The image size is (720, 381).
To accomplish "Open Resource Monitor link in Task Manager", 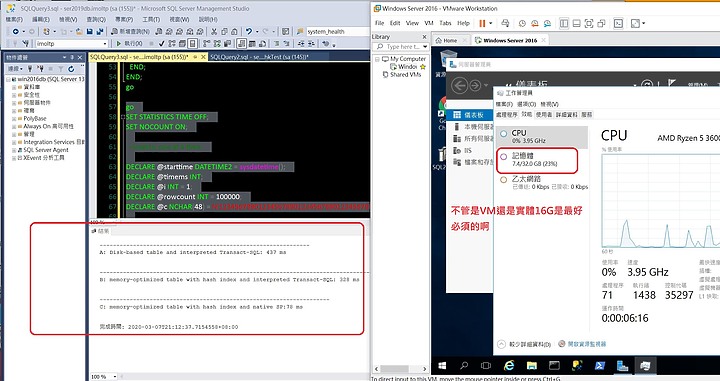I will coord(582,344).
